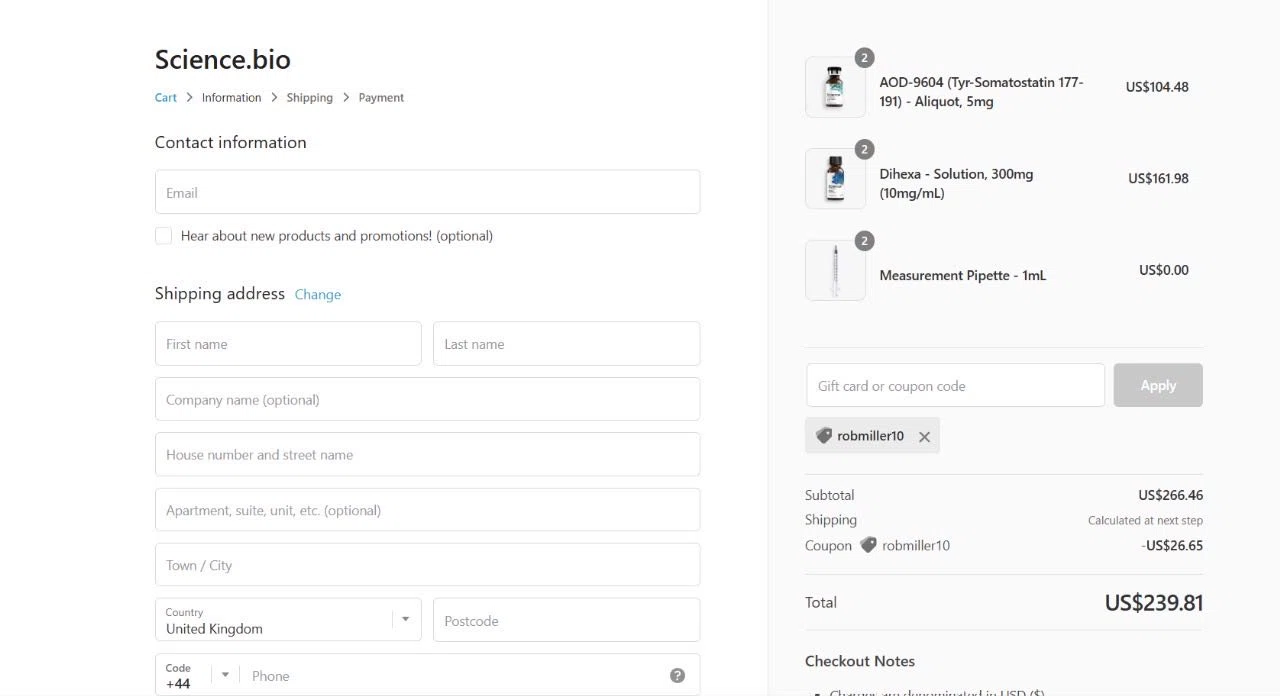Go to Cart breadcrumb link
1280x696 pixels.
165,97
